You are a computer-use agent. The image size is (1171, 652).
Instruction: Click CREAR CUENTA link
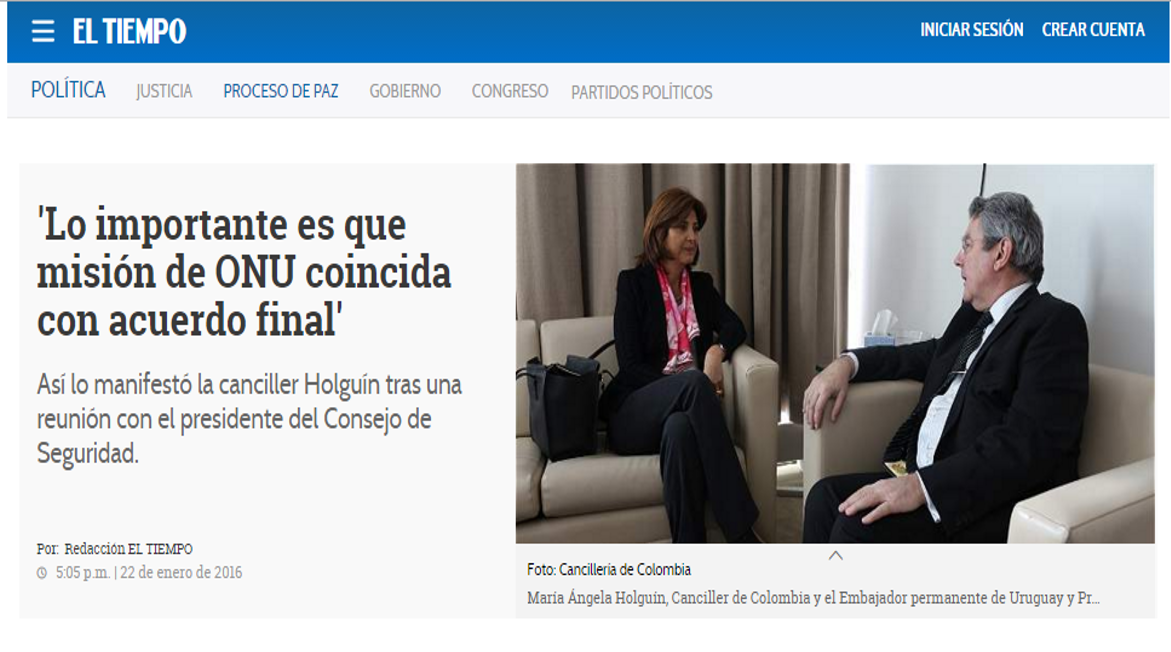pos(1093,30)
